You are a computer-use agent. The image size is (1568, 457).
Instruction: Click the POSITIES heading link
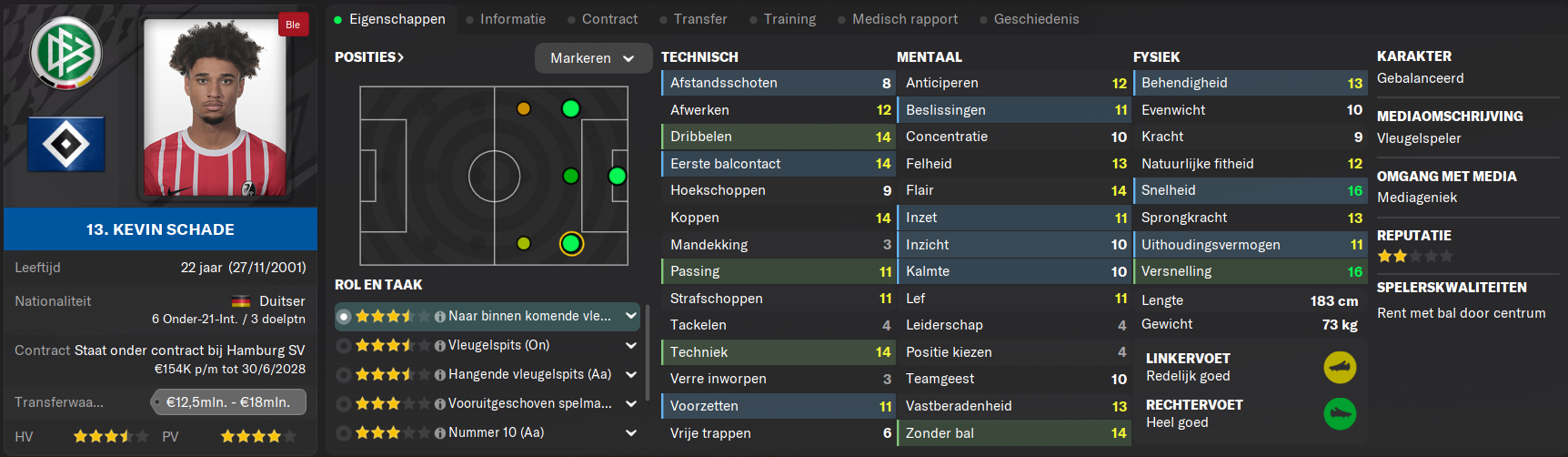(369, 57)
